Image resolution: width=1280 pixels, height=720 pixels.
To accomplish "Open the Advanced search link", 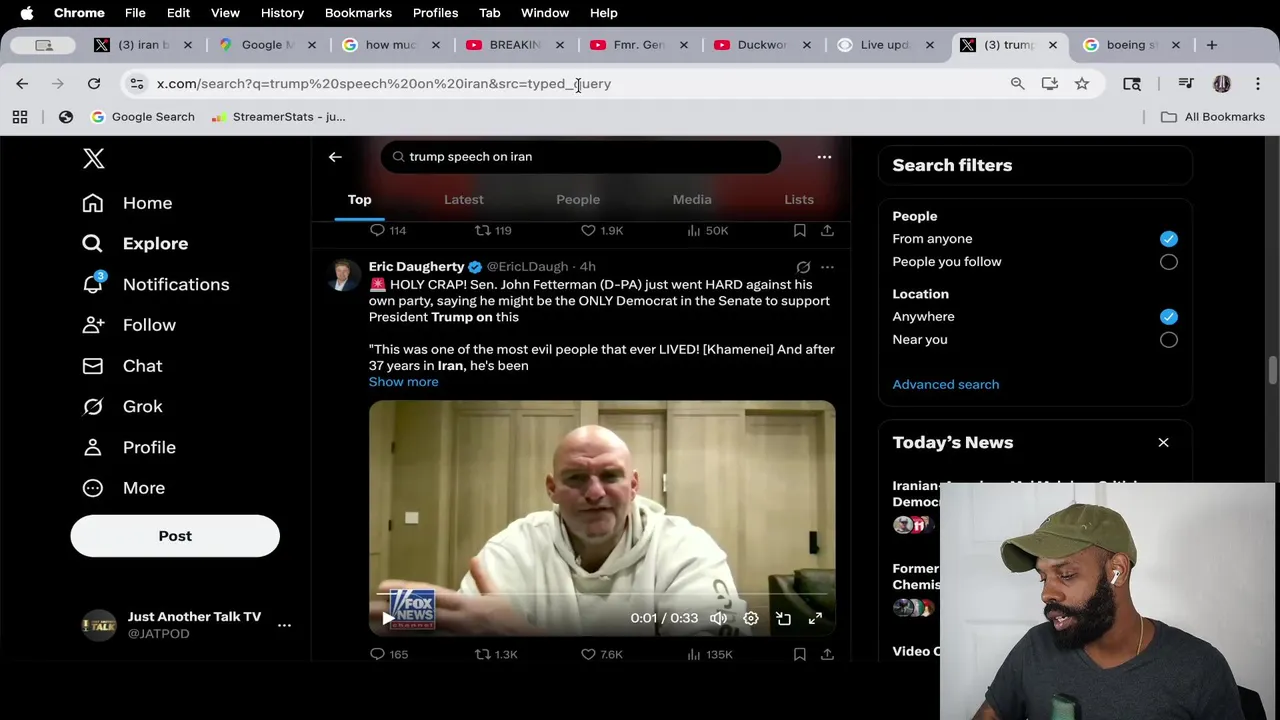I will (x=945, y=384).
